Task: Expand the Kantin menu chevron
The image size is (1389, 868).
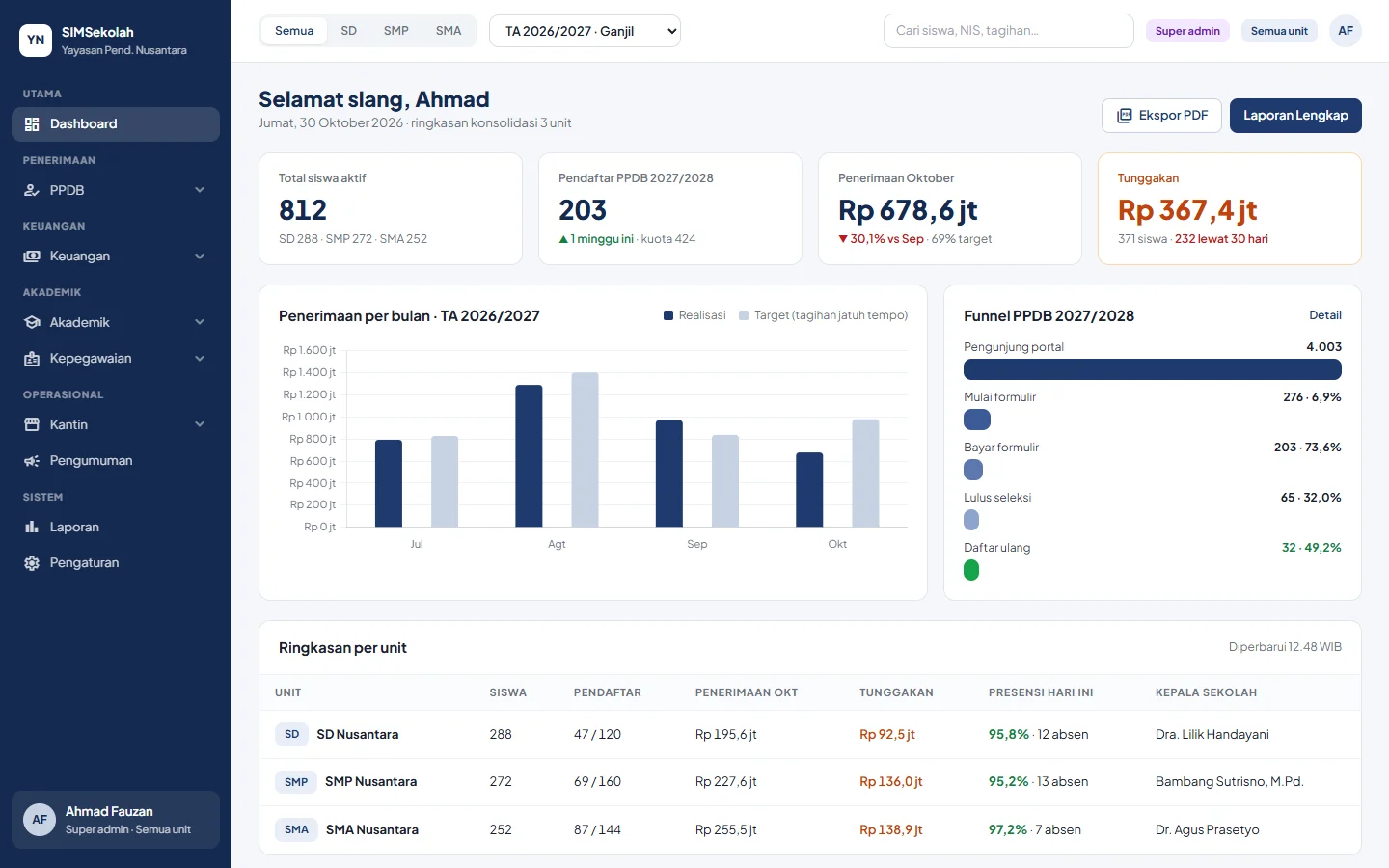Action: click(x=200, y=424)
